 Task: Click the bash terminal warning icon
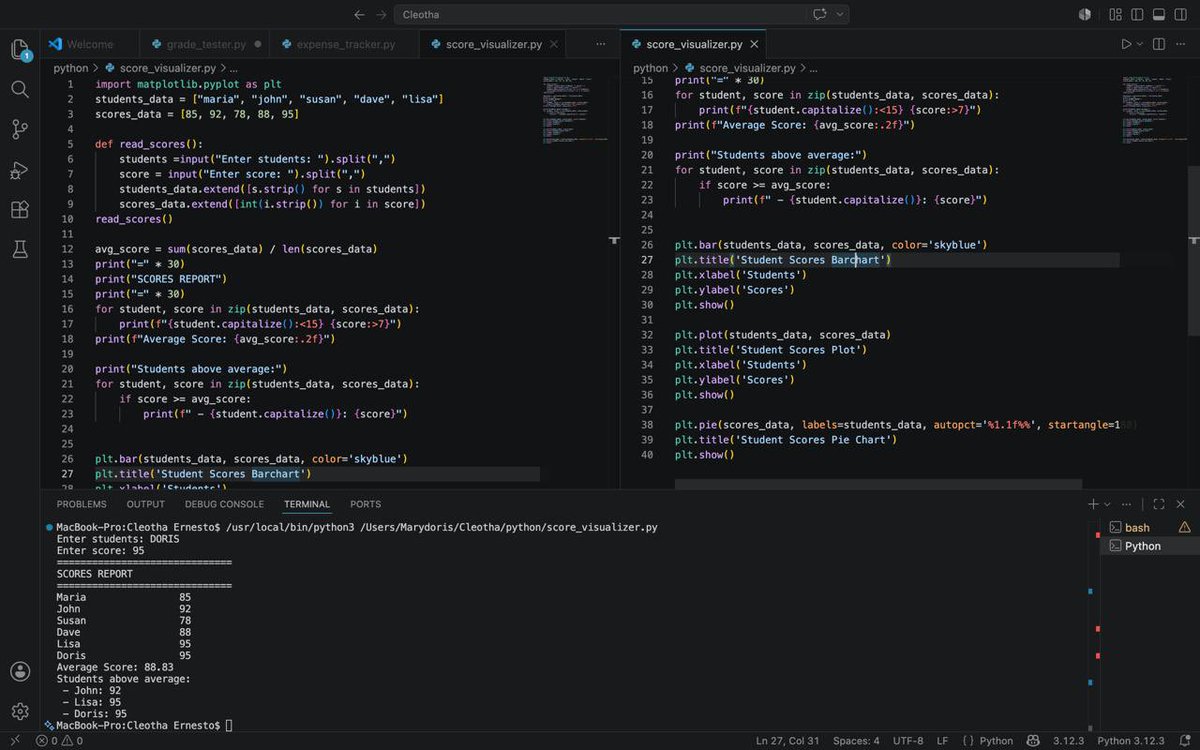(1184, 527)
